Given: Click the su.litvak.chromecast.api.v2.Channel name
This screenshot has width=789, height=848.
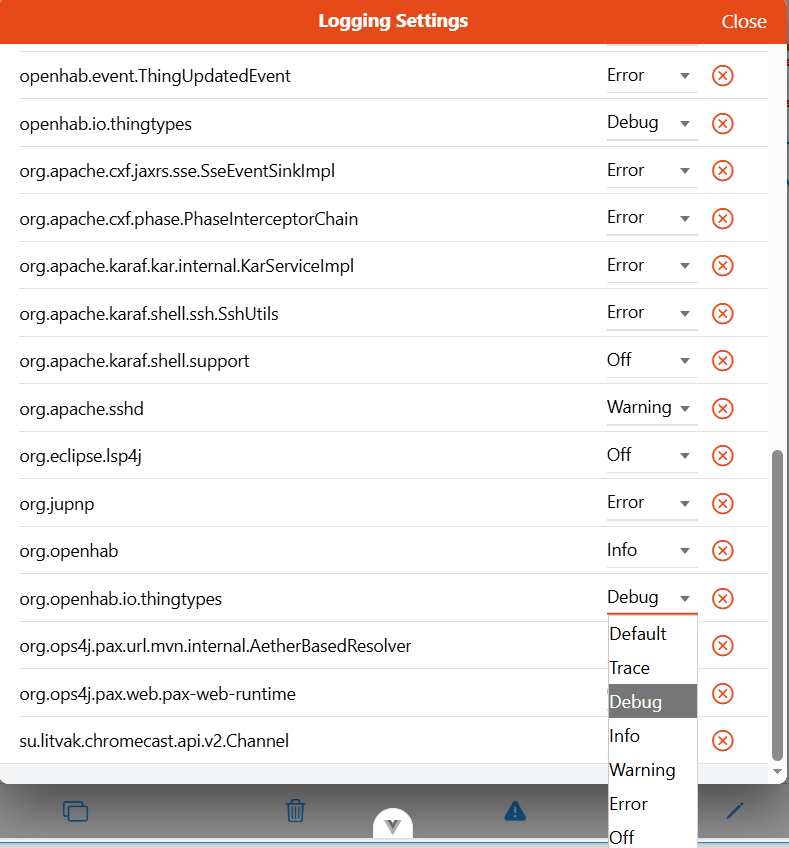Looking at the screenshot, I should [x=154, y=741].
